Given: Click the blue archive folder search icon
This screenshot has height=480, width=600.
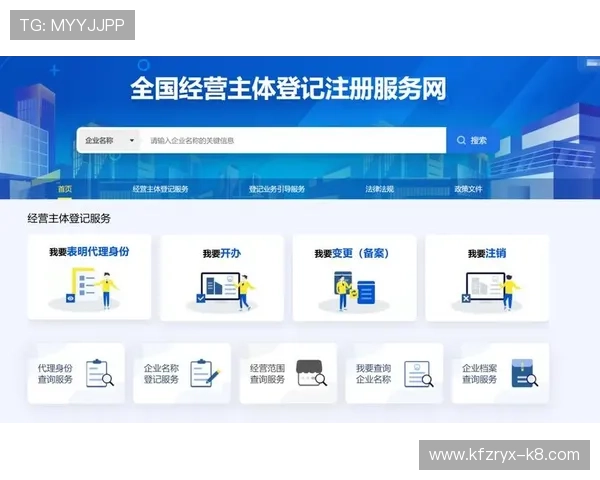Looking at the screenshot, I should [525, 373].
